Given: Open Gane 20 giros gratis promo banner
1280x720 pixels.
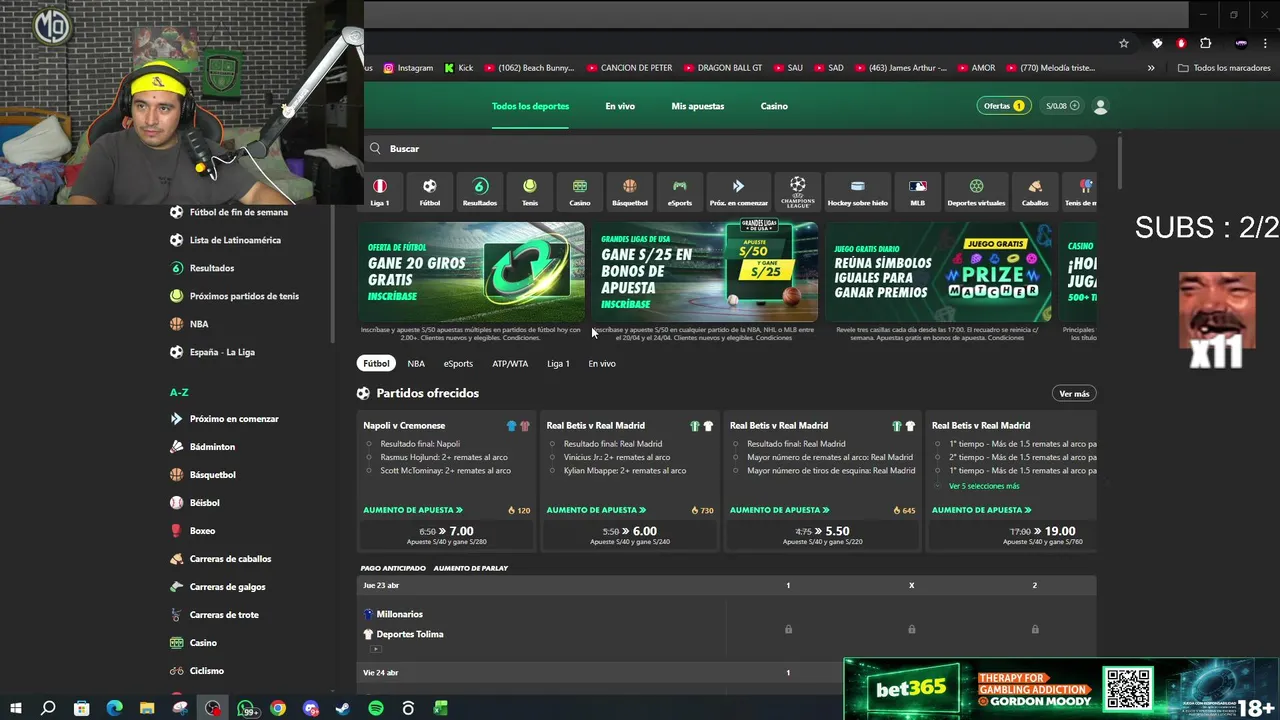Looking at the screenshot, I should click(471, 271).
